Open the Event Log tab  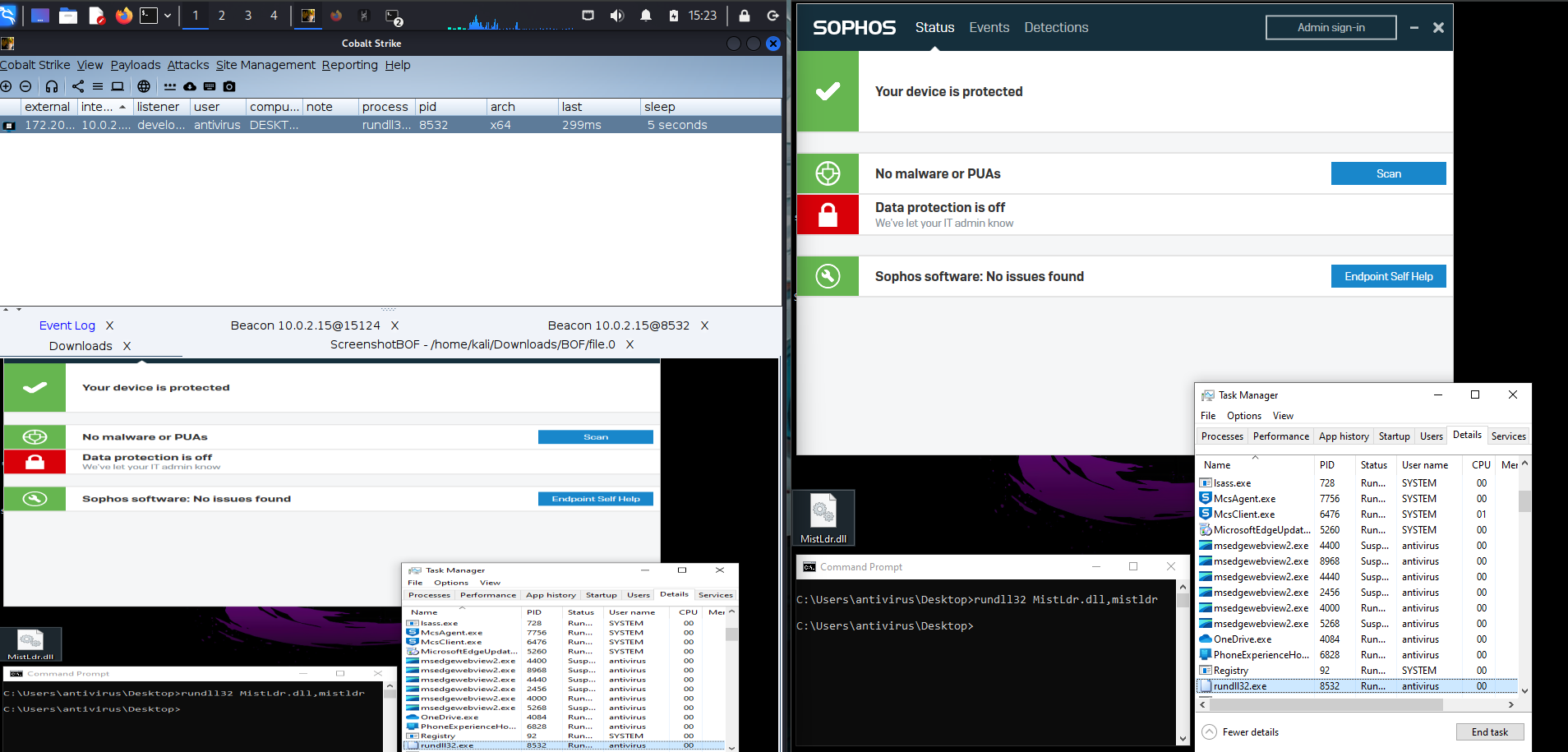pos(67,325)
